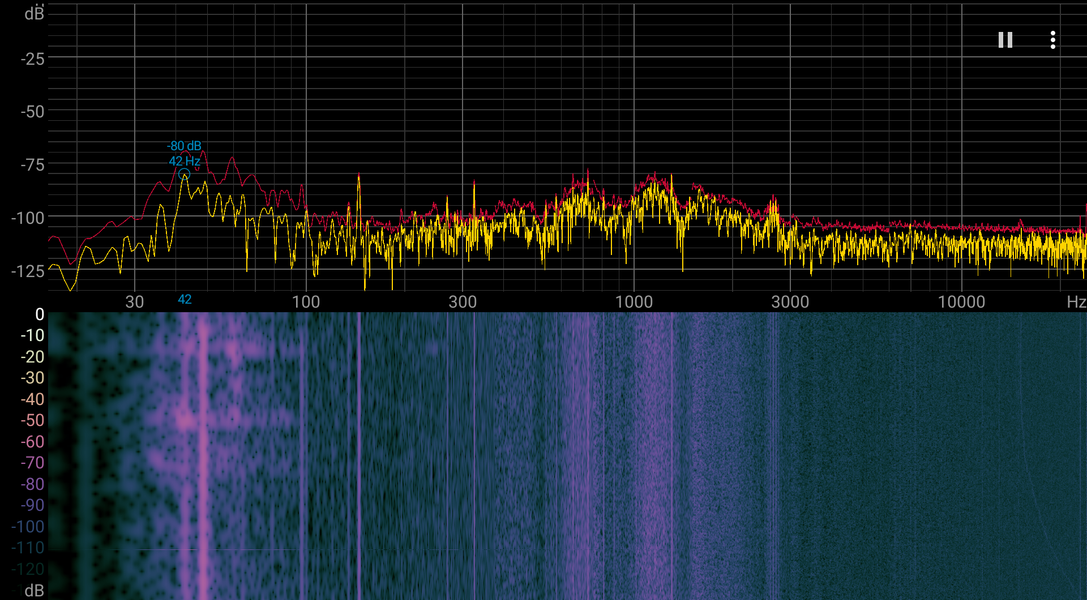
Task: Click the '-125' dB spectrum axis label
Action: pyautogui.click(x=28, y=271)
